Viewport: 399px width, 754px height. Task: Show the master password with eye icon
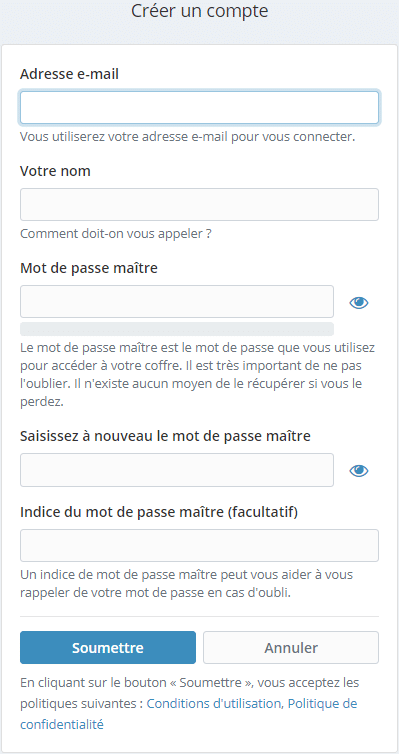pos(359,302)
